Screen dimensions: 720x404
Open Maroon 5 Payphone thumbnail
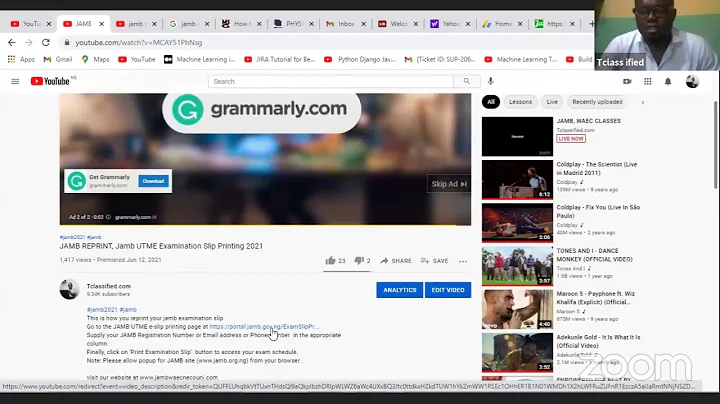pos(518,309)
